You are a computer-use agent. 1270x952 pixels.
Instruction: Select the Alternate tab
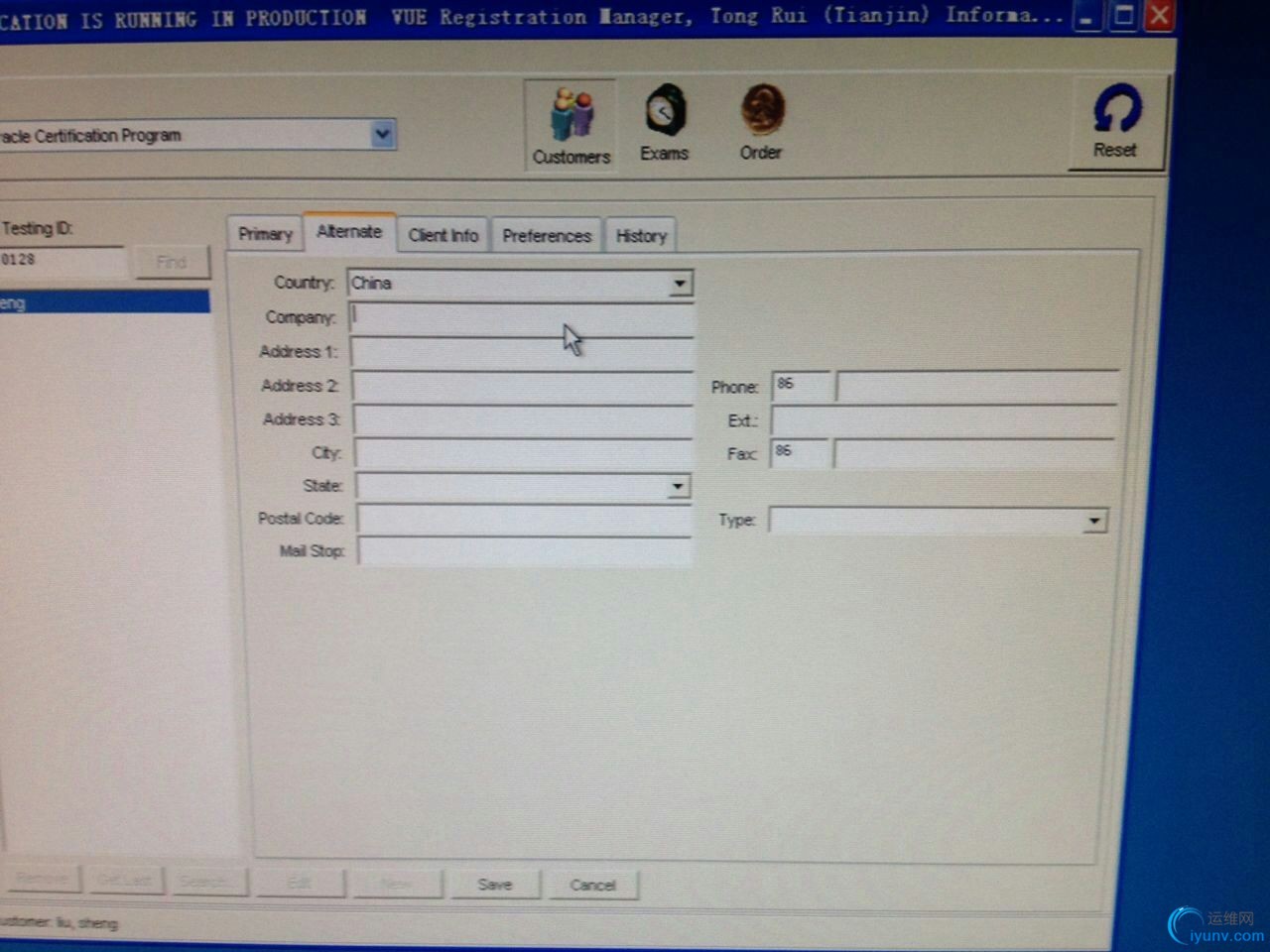click(349, 232)
